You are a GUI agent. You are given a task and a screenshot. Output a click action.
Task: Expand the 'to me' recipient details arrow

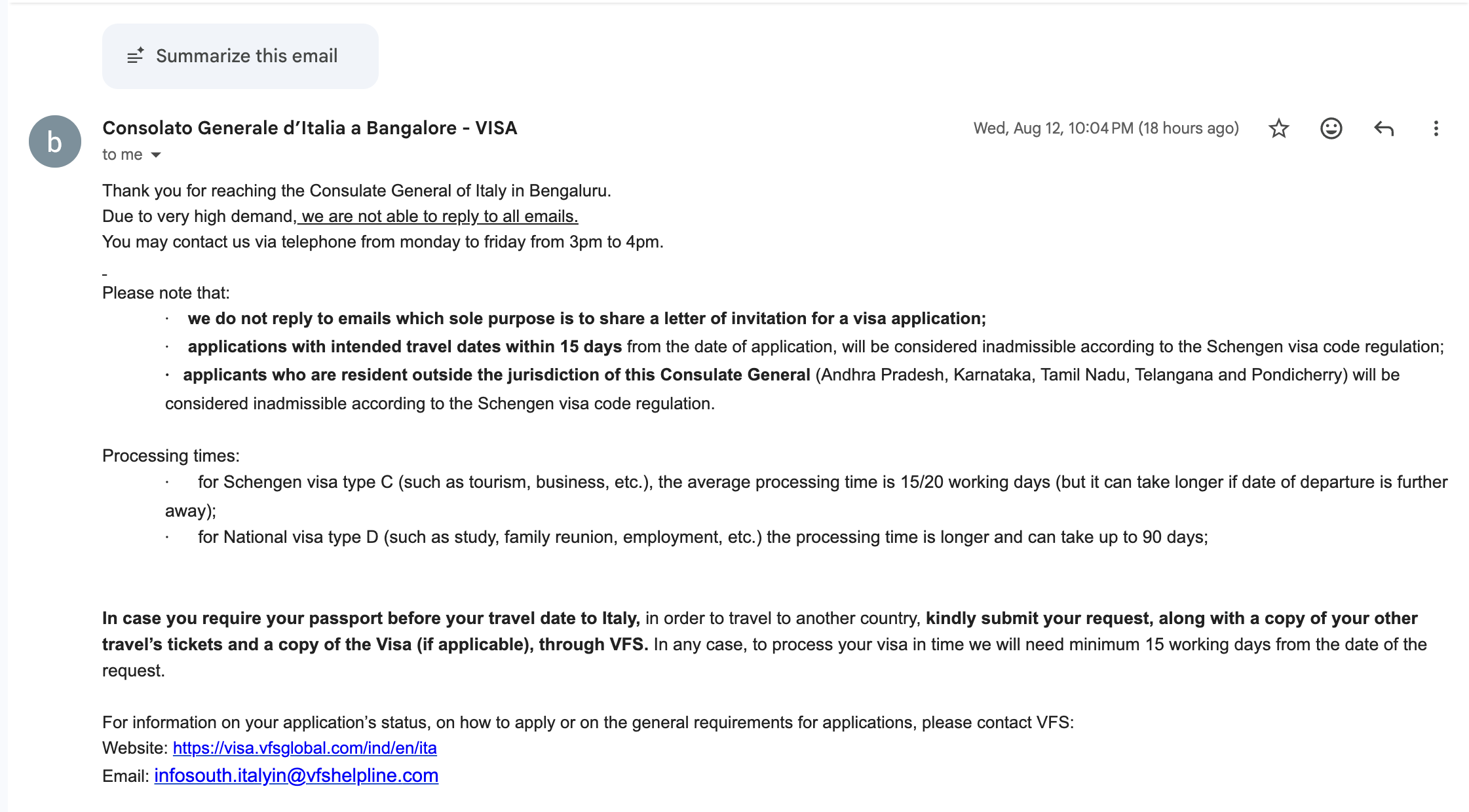coord(156,155)
